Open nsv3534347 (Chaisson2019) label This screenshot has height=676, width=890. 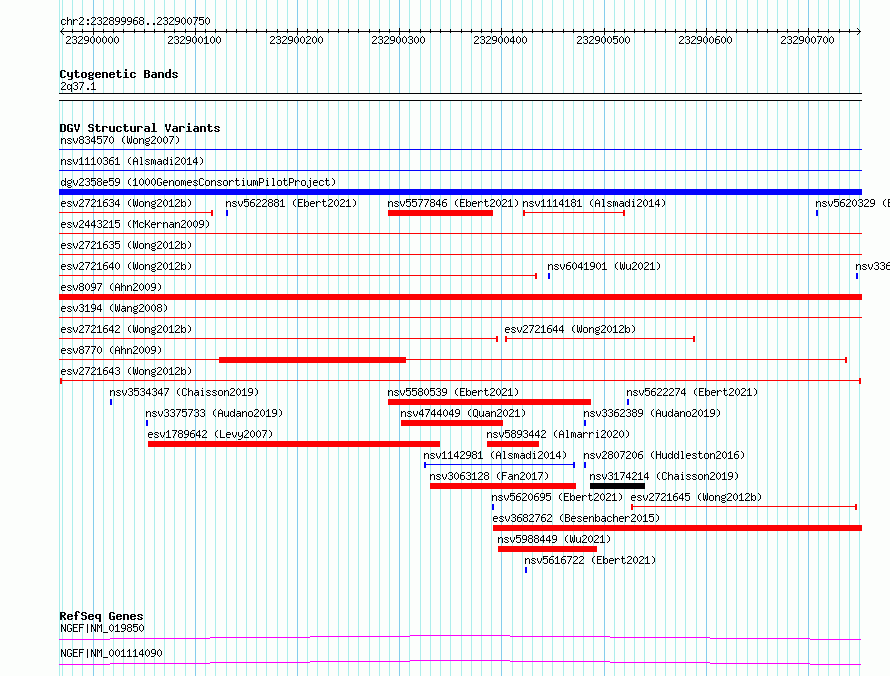[x=184, y=392]
